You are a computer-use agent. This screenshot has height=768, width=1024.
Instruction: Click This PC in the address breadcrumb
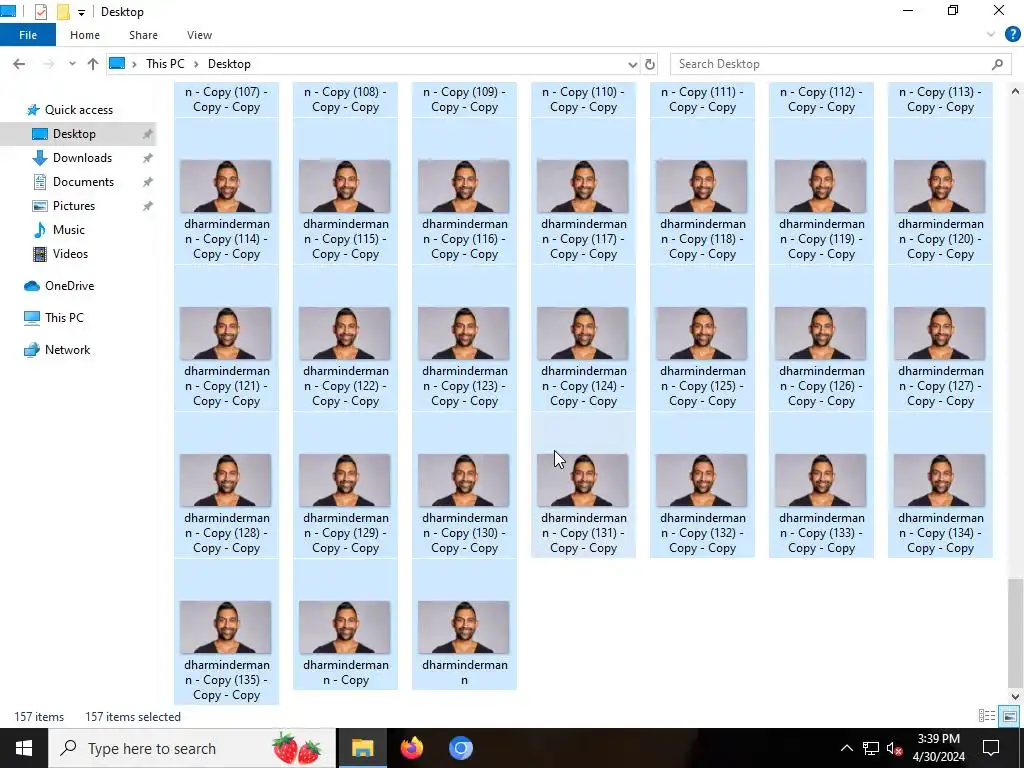165,64
